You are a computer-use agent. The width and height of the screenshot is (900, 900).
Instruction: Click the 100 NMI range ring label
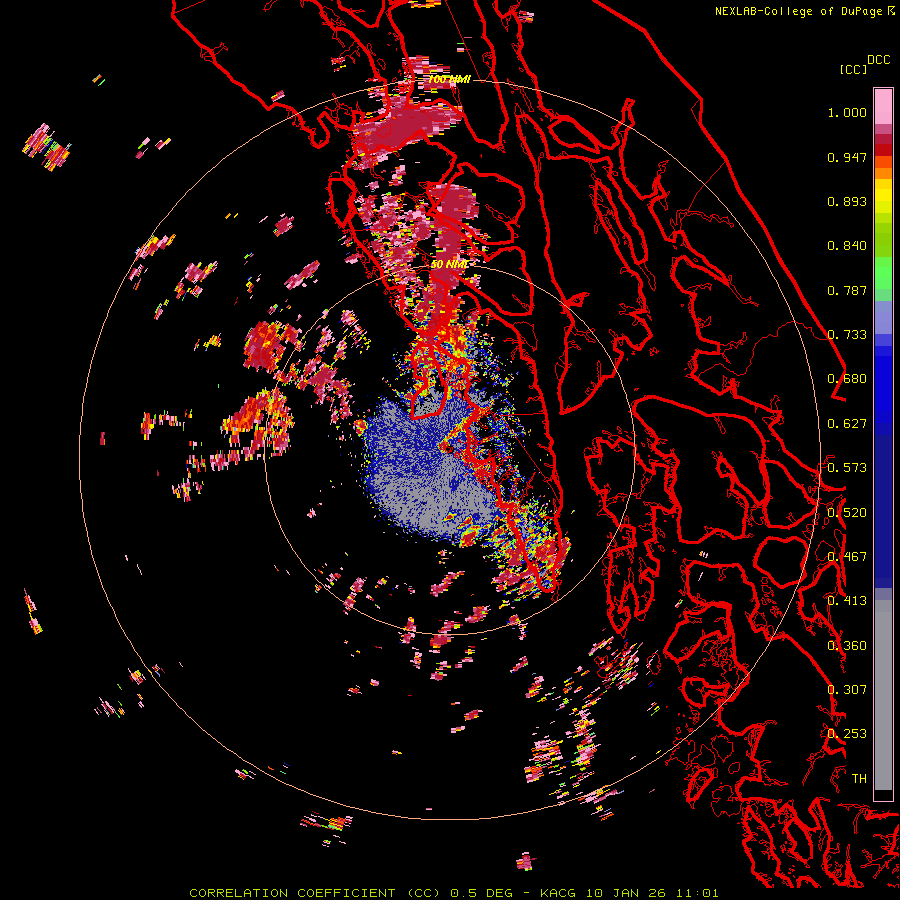tap(449, 79)
